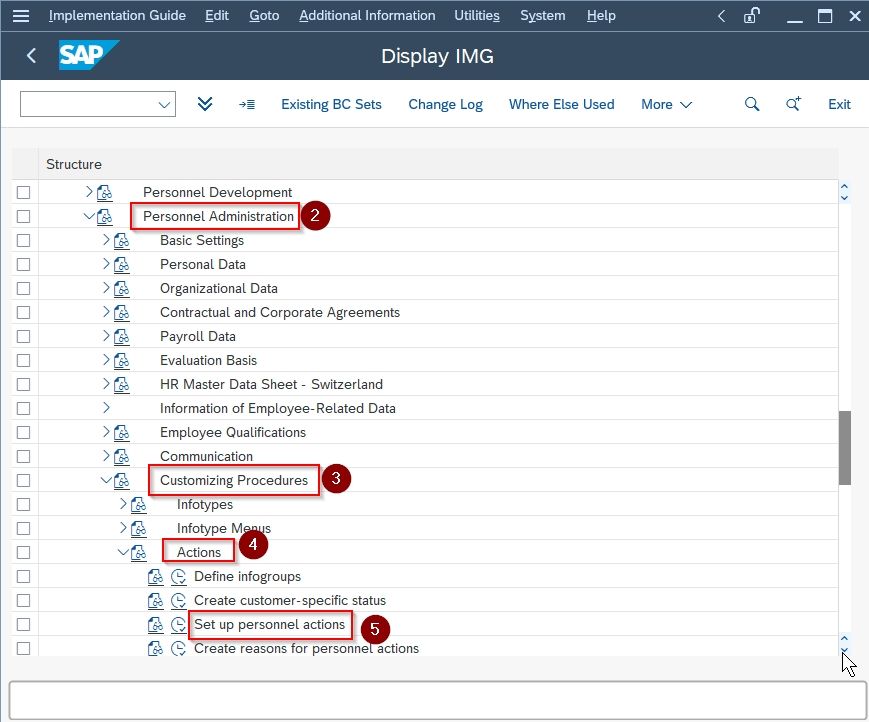
Task: Open documentation icon for Customizing Procedures
Action: pyautogui.click(x=121, y=480)
